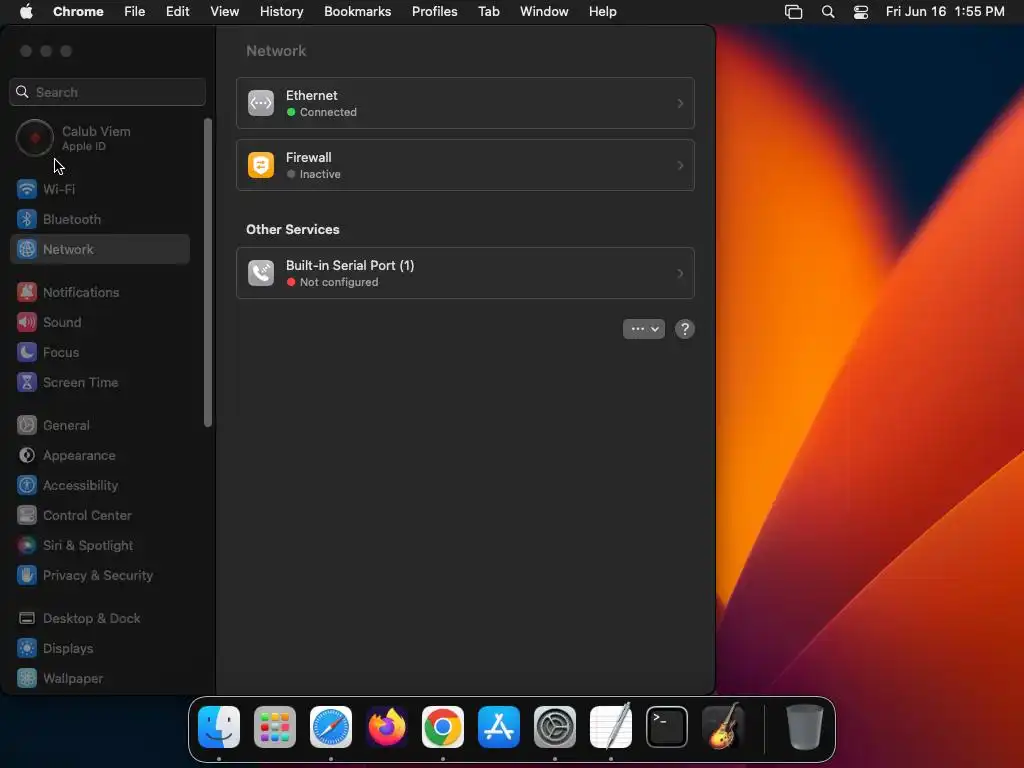Image resolution: width=1024 pixels, height=768 pixels.
Task: Open Wallpaper settings
Action: 100,679
